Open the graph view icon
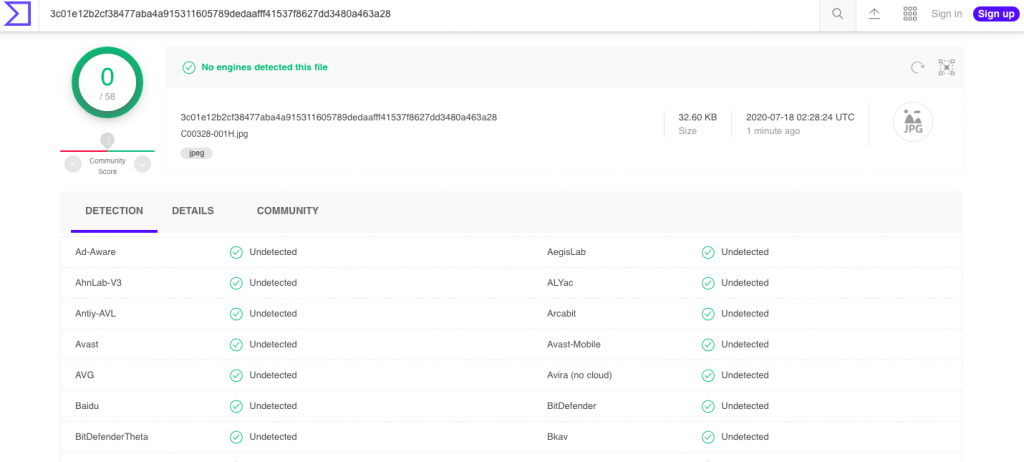 946,67
